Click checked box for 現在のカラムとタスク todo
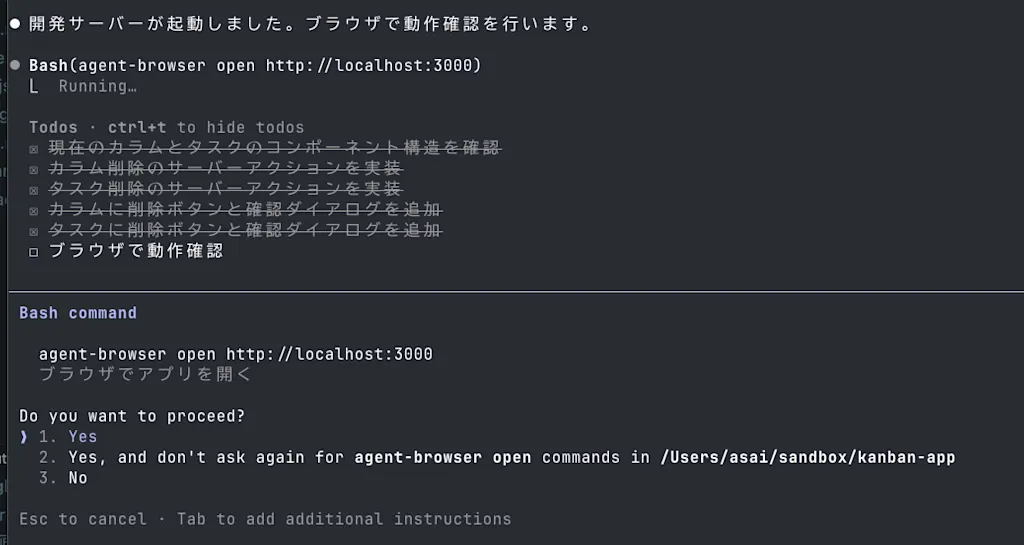The height and width of the screenshot is (545, 1024). point(34,149)
